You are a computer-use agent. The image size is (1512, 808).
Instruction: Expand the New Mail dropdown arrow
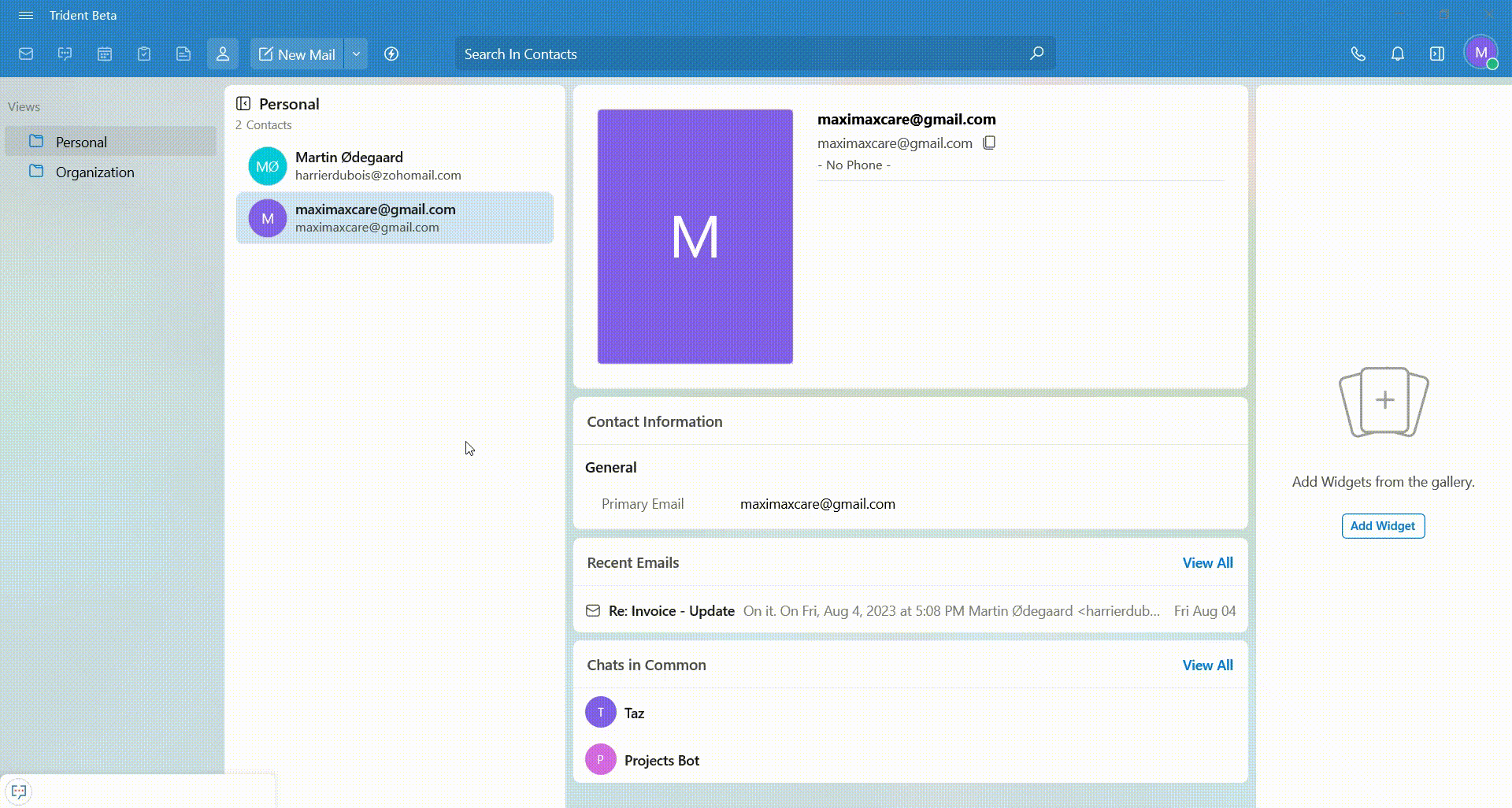coord(356,54)
